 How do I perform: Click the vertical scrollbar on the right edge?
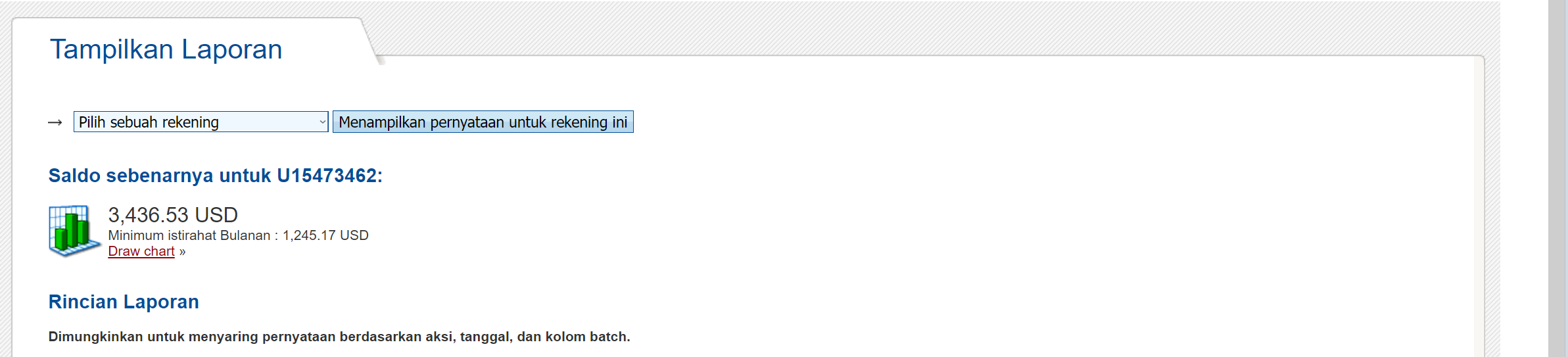[x=1557, y=178]
